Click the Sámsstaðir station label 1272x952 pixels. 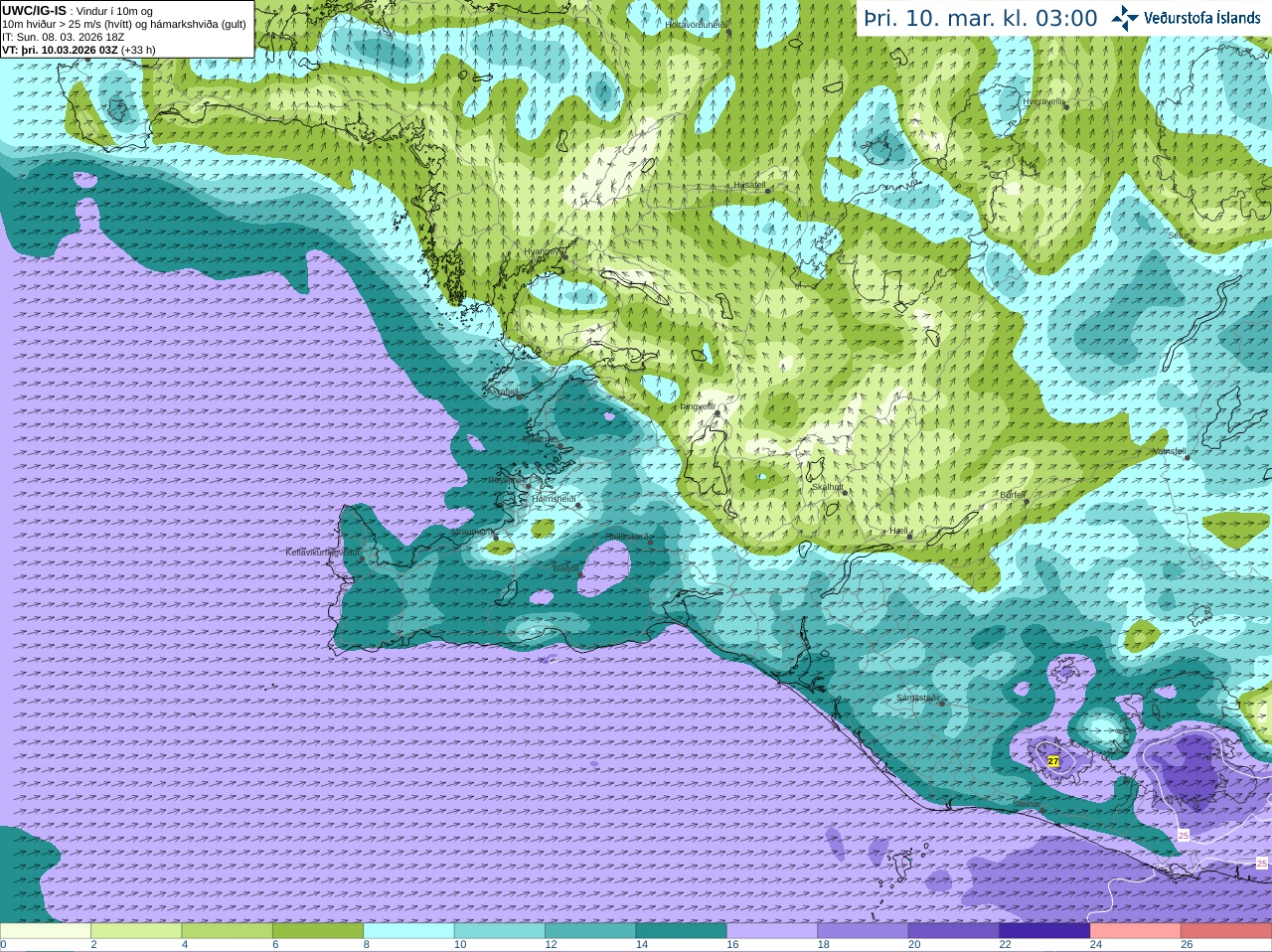pos(917,698)
